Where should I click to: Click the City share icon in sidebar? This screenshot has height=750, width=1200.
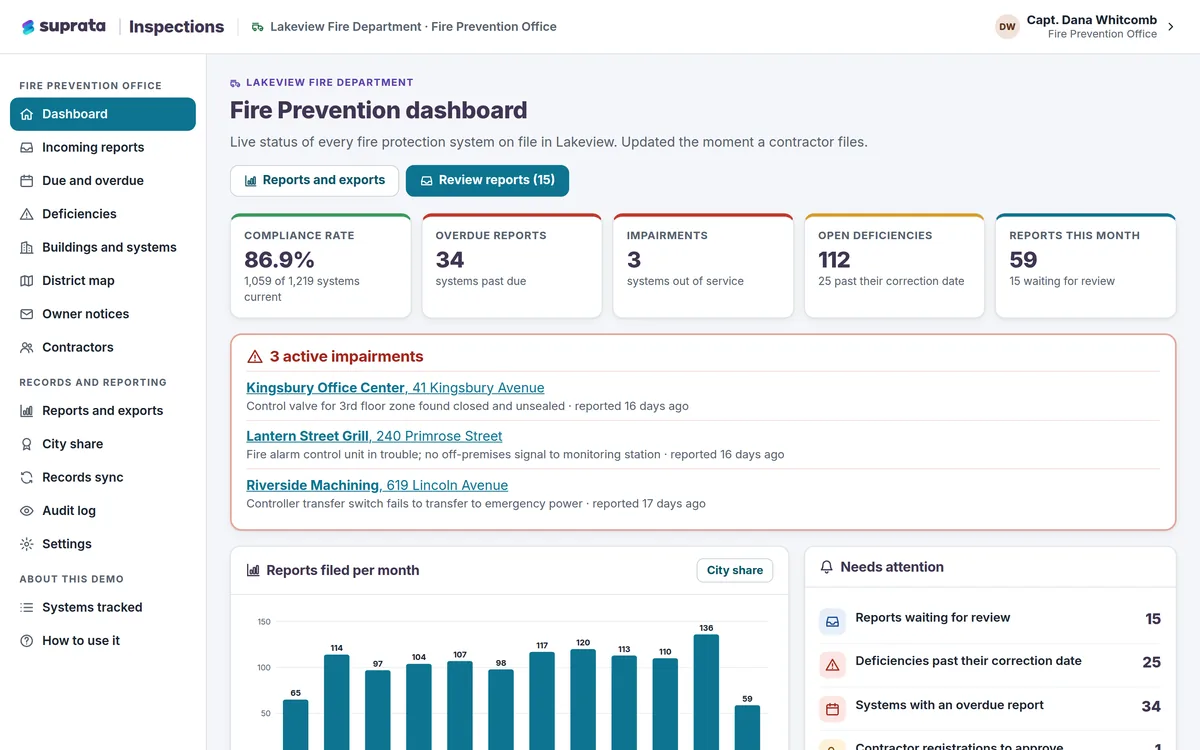(x=27, y=444)
